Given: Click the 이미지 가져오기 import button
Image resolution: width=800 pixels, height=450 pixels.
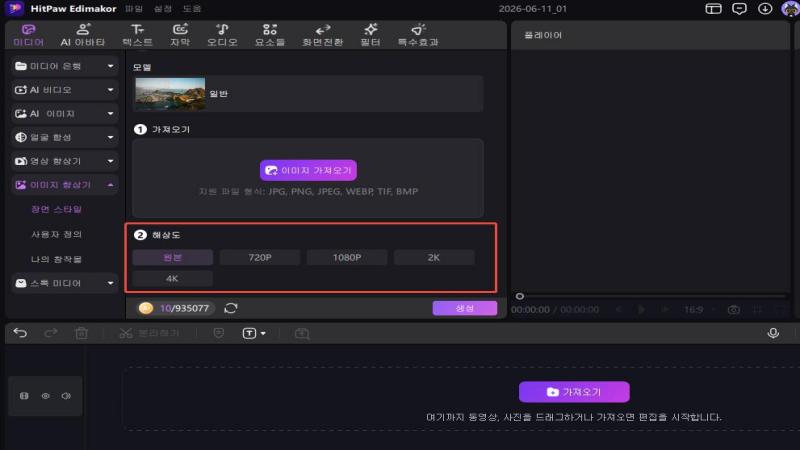Looking at the screenshot, I should pos(308,170).
